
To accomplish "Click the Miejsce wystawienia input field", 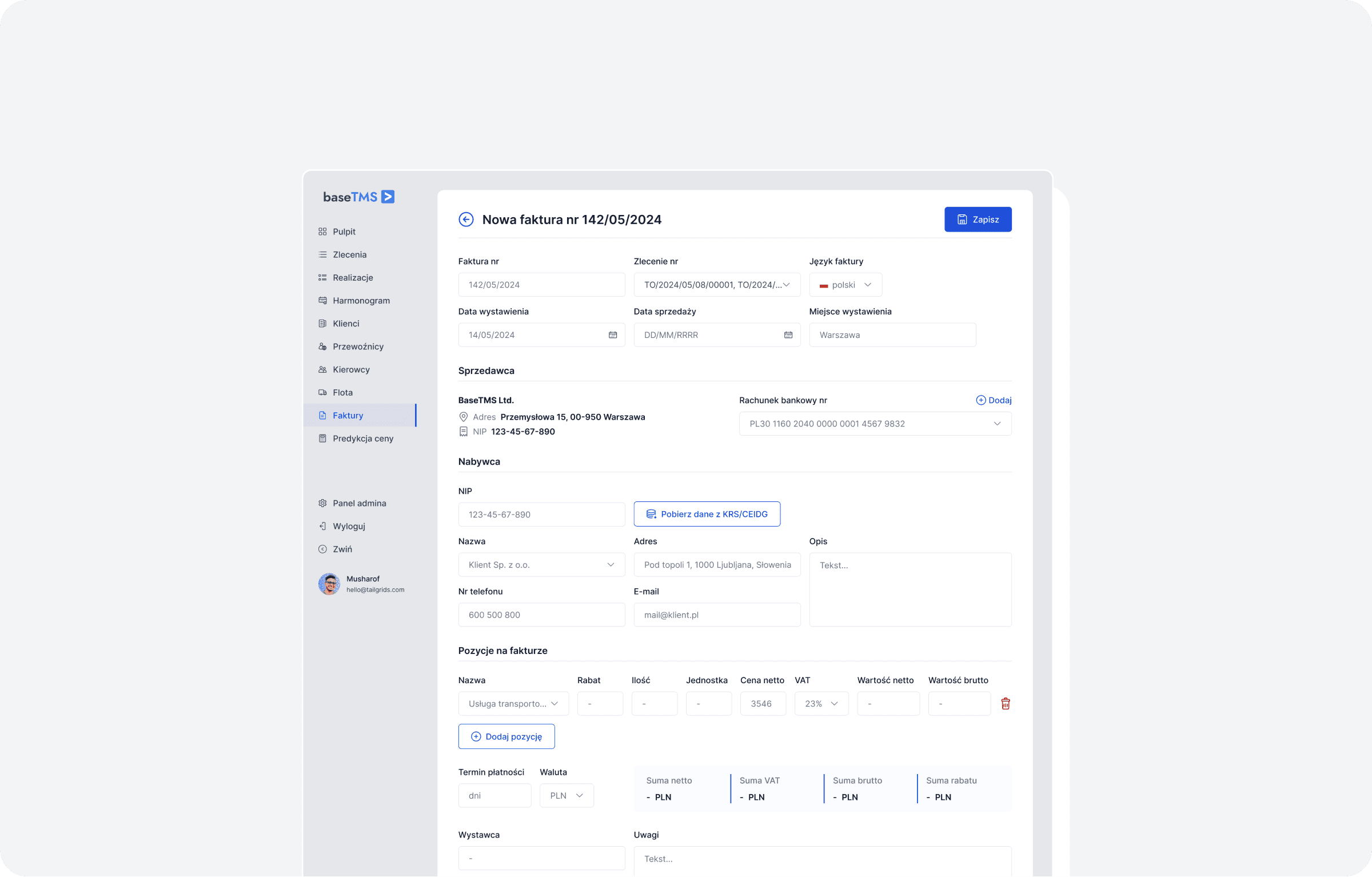I will tap(892, 335).
